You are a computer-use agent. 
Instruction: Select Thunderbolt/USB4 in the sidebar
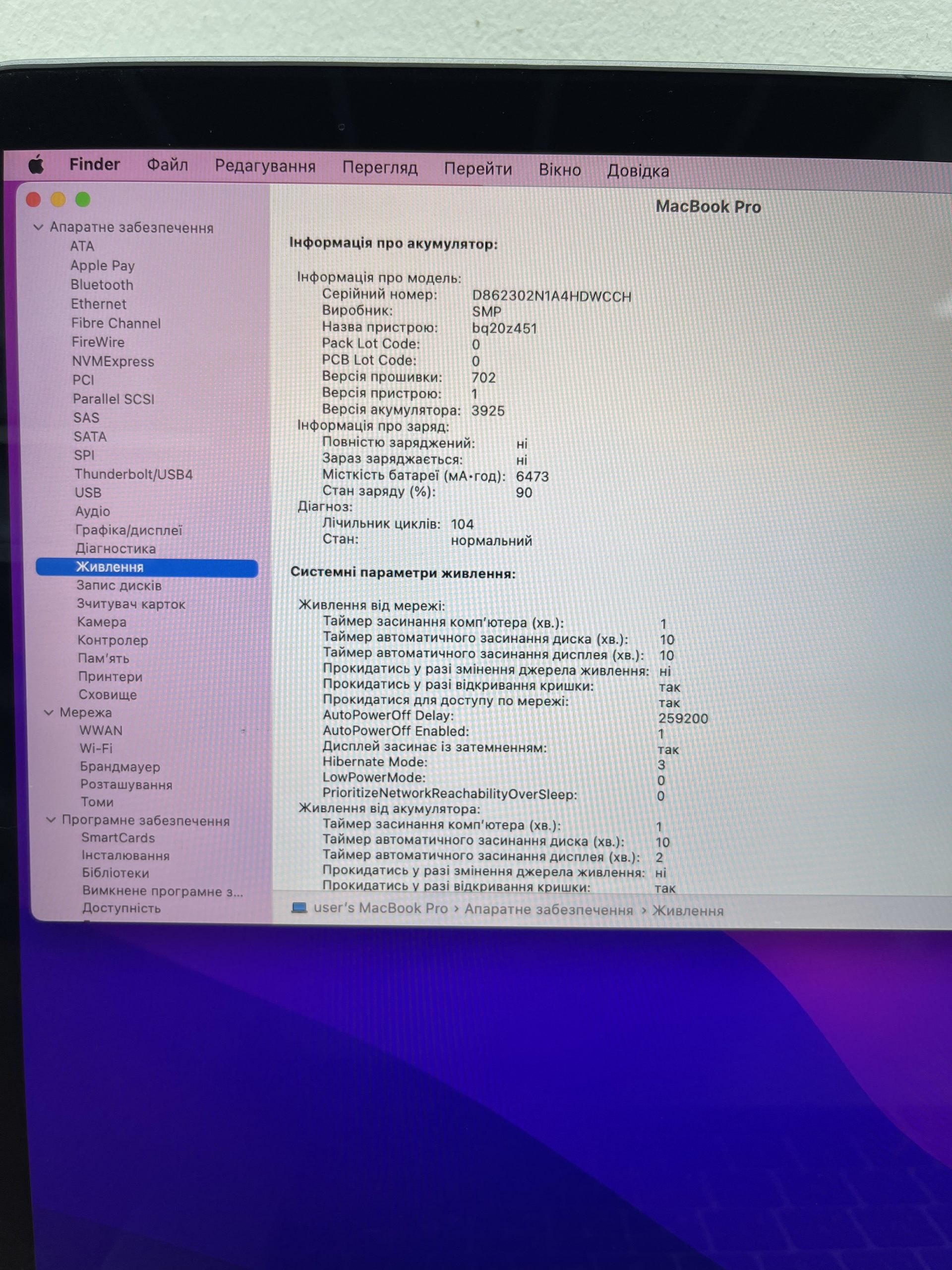(x=134, y=474)
